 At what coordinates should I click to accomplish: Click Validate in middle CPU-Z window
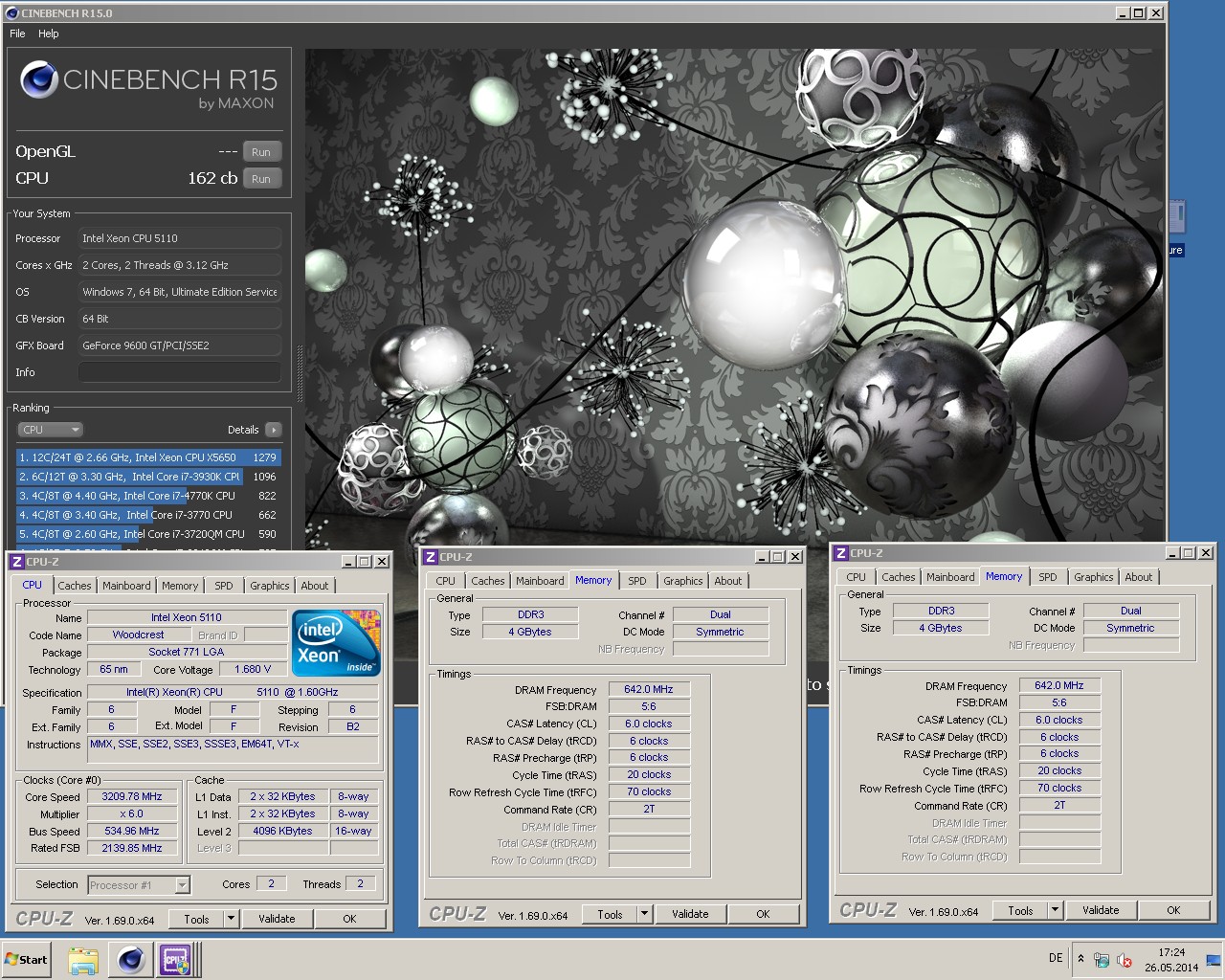(x=690, y=914)
